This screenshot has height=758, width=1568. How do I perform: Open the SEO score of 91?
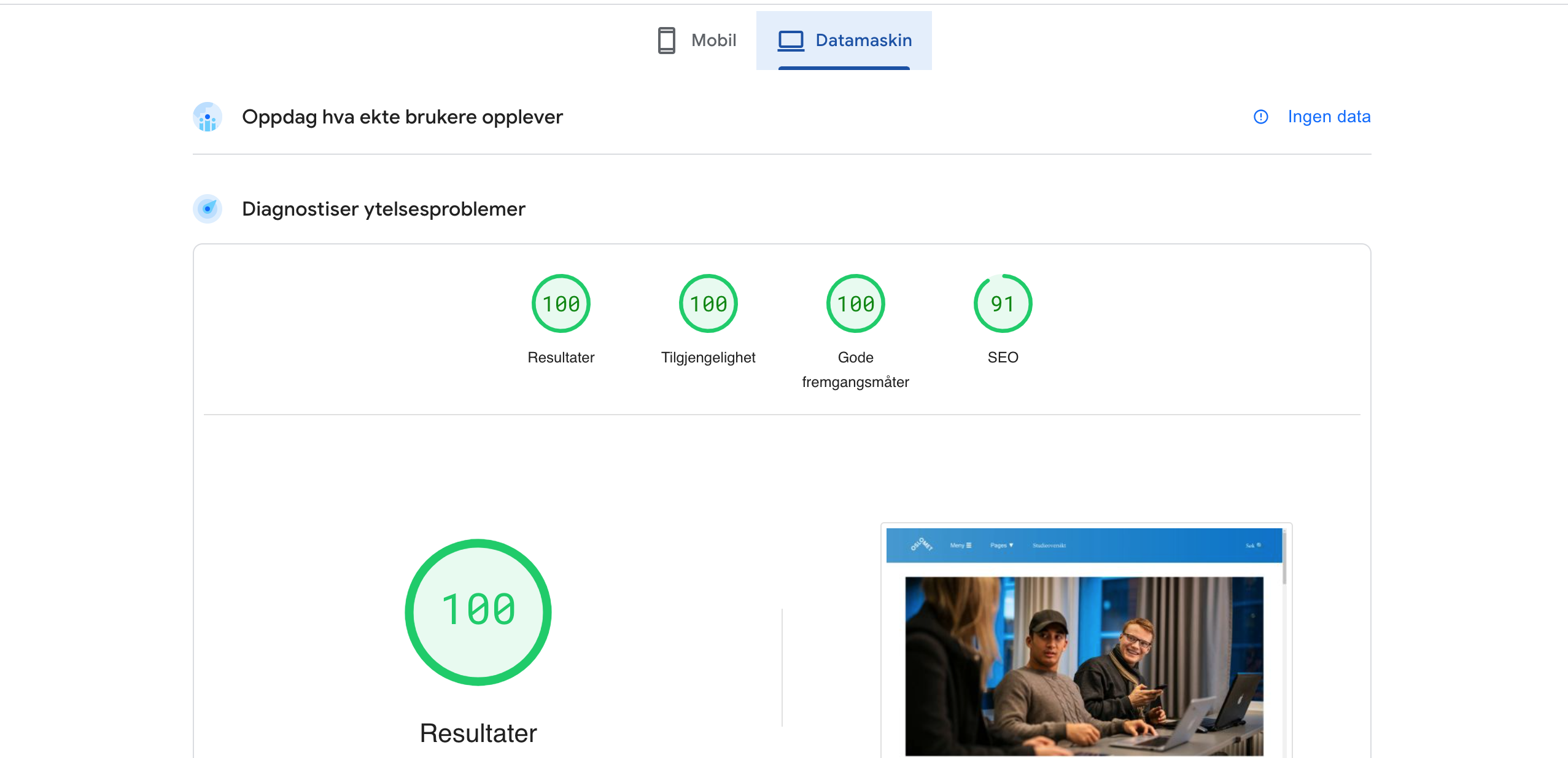[x=1003, y=303]
